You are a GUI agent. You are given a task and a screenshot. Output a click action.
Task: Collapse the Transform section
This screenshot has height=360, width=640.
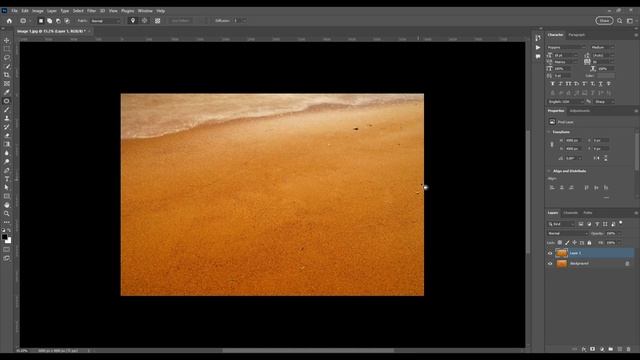549,132
